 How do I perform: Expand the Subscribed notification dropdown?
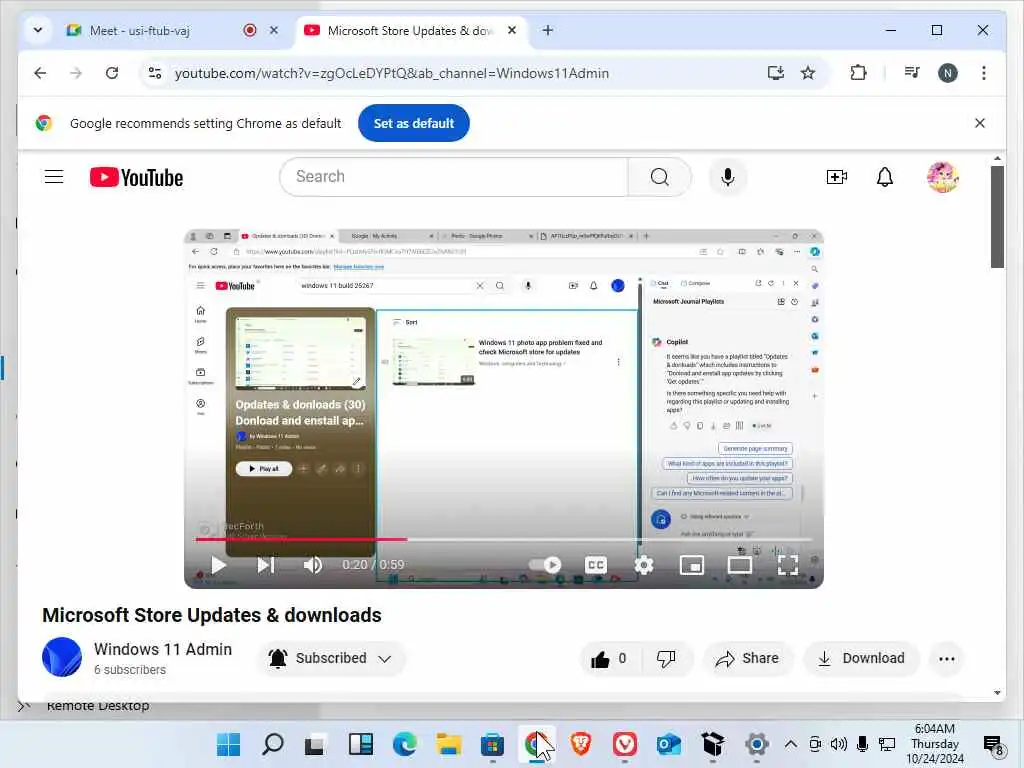tap(330, 658)
